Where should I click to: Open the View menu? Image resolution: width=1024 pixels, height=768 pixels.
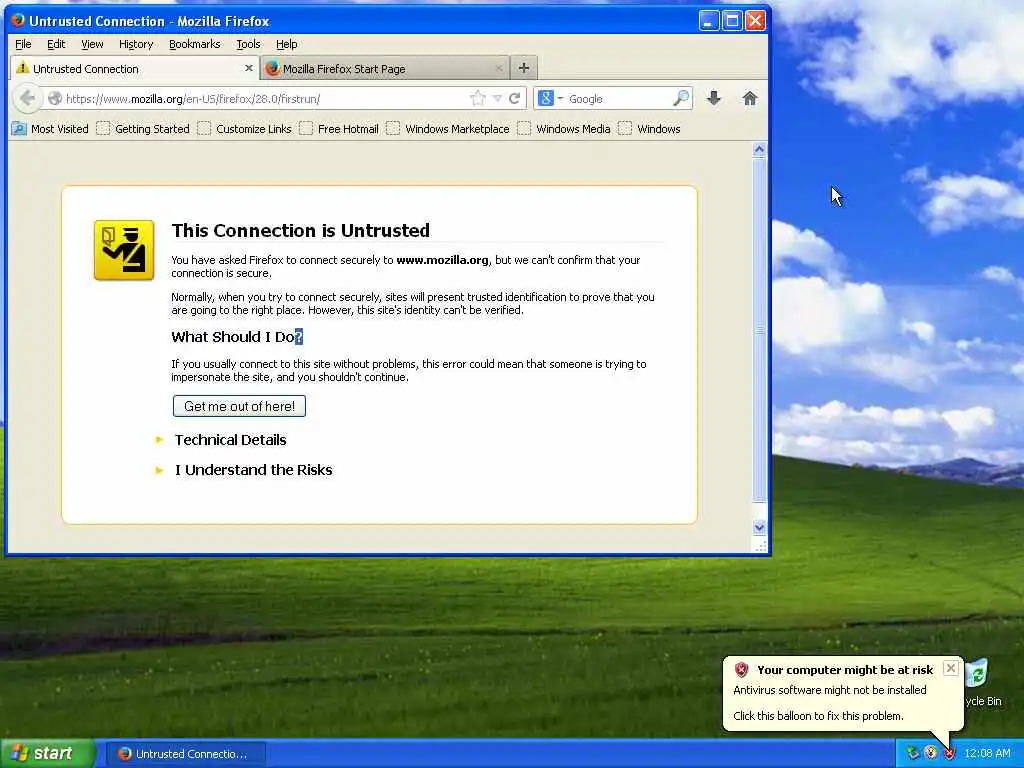tap(92, 44)
